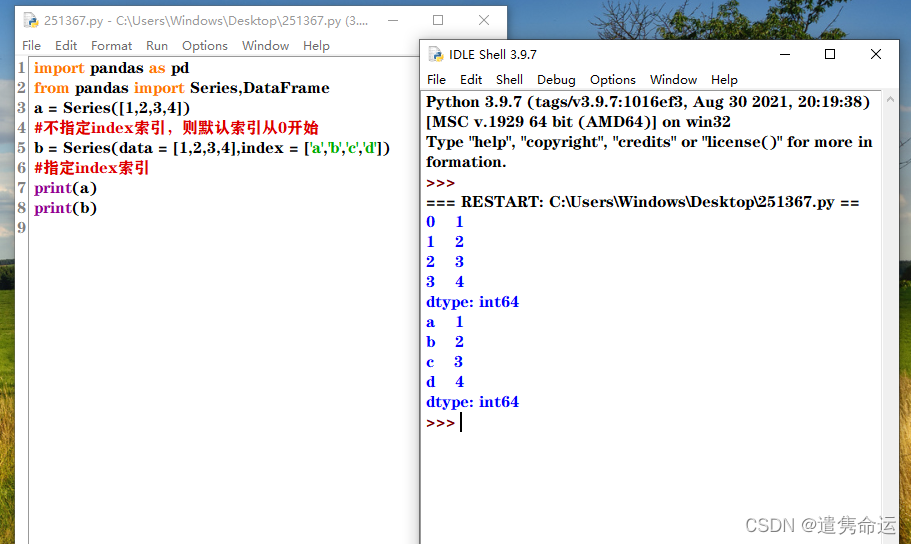The image size is (911, 544).
Task: Open File menu in IDLE Shell
Action: coord(436,80)
